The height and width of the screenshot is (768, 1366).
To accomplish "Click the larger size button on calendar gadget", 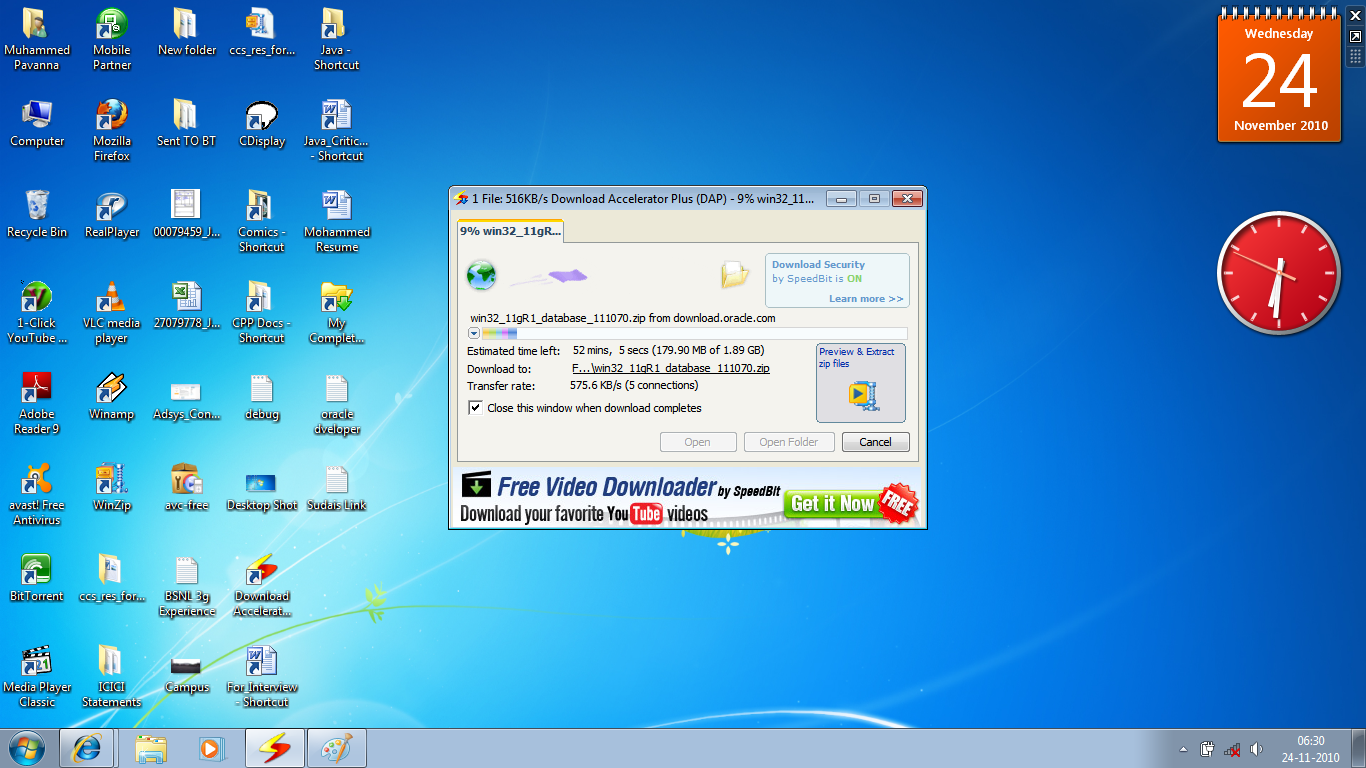I will (x=1355, y=36).
